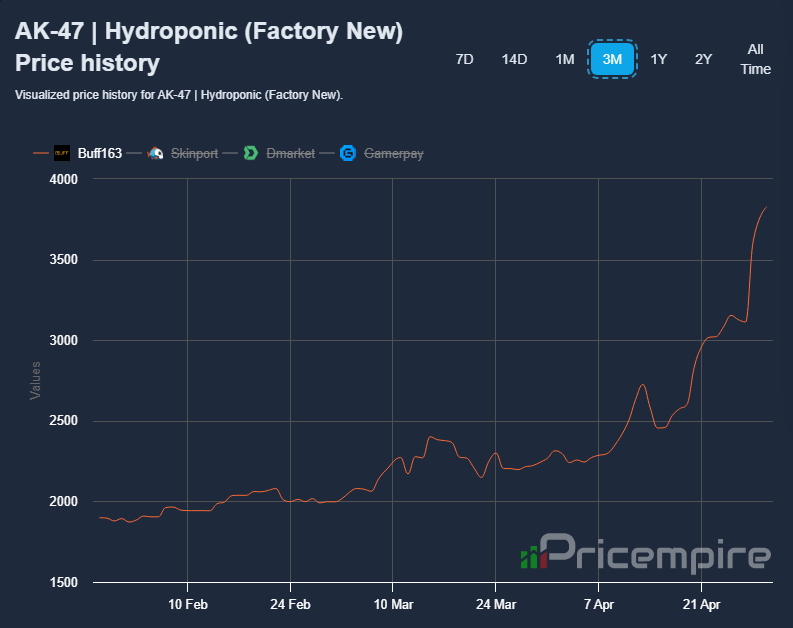Enable the Gamerpay series label
Viewport: 793px width, 628px height.
[x=393, y=153]
